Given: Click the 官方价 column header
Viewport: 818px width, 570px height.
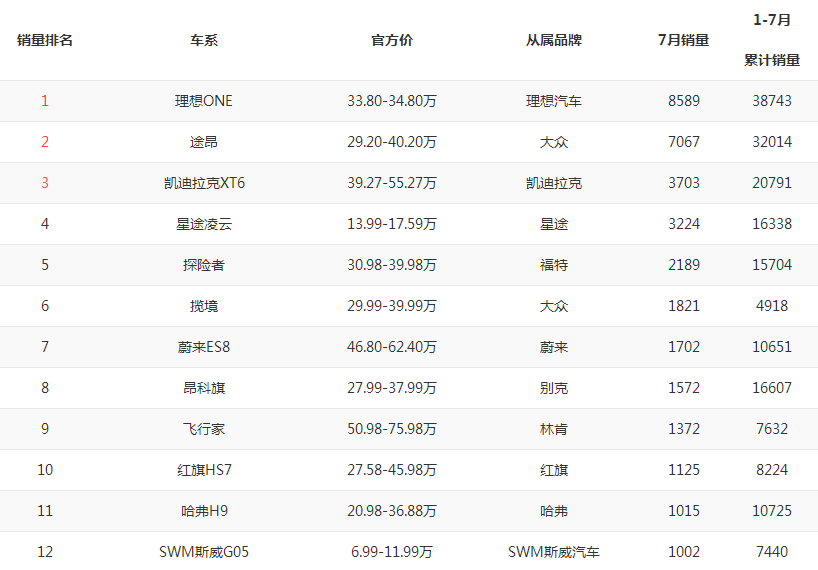Looking at the screenshot, I should click(392, 41).
